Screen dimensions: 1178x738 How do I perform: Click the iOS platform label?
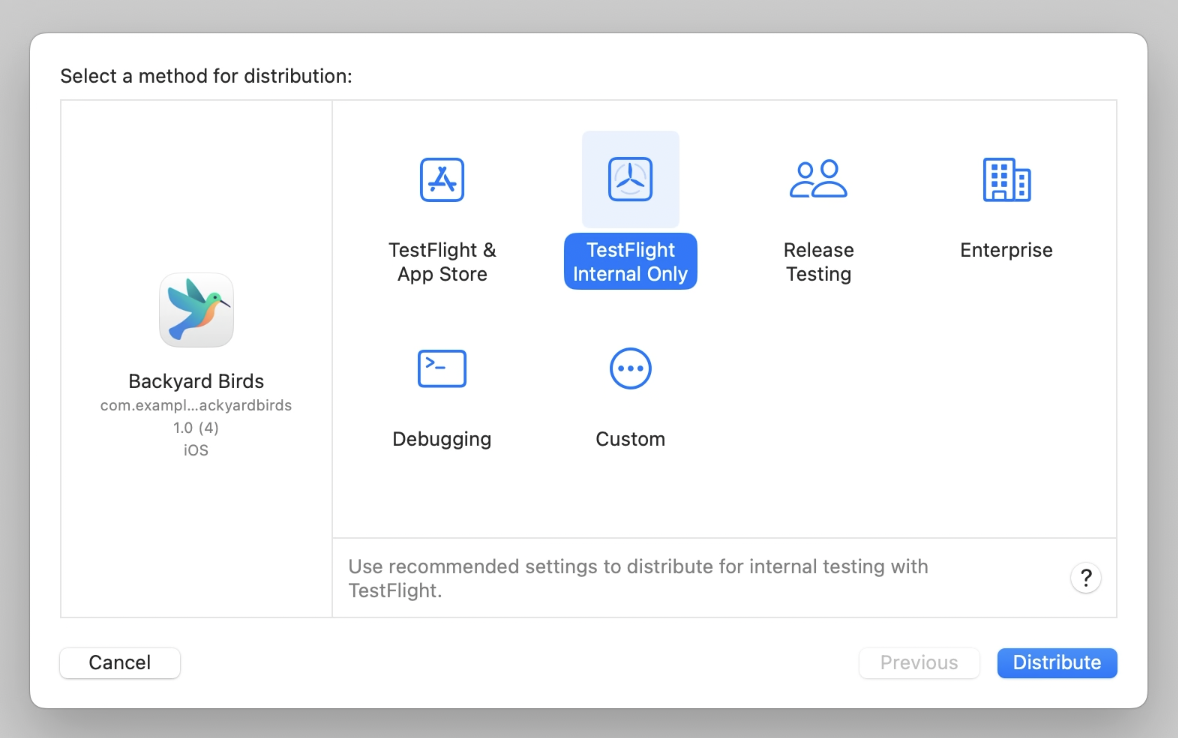click(196, 450)
